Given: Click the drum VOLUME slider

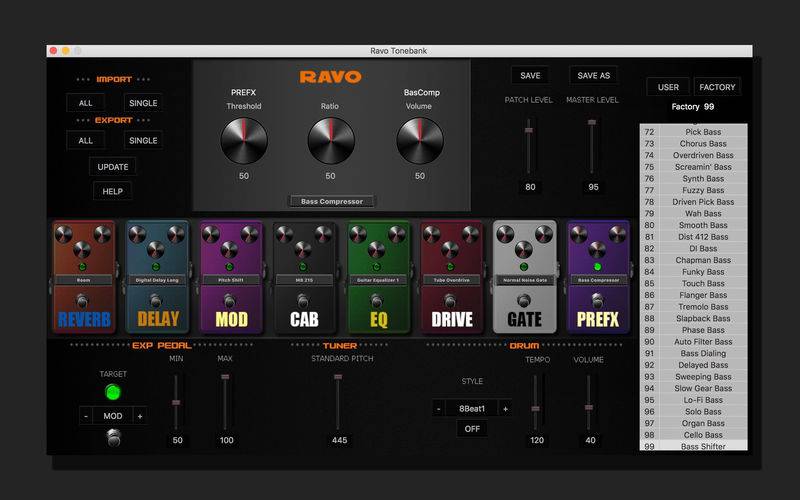Looking at the screenshot, I should [589, 402].
